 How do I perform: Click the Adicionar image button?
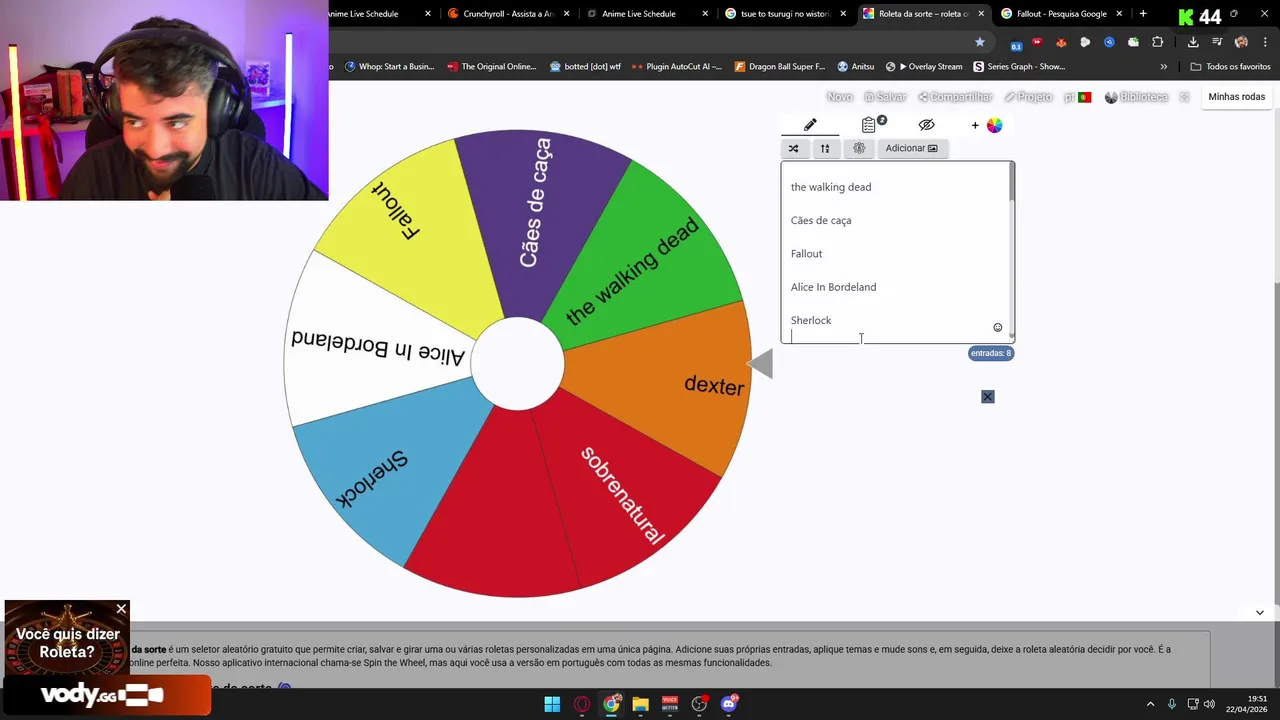pyautogui.click(x=911, y=148)
